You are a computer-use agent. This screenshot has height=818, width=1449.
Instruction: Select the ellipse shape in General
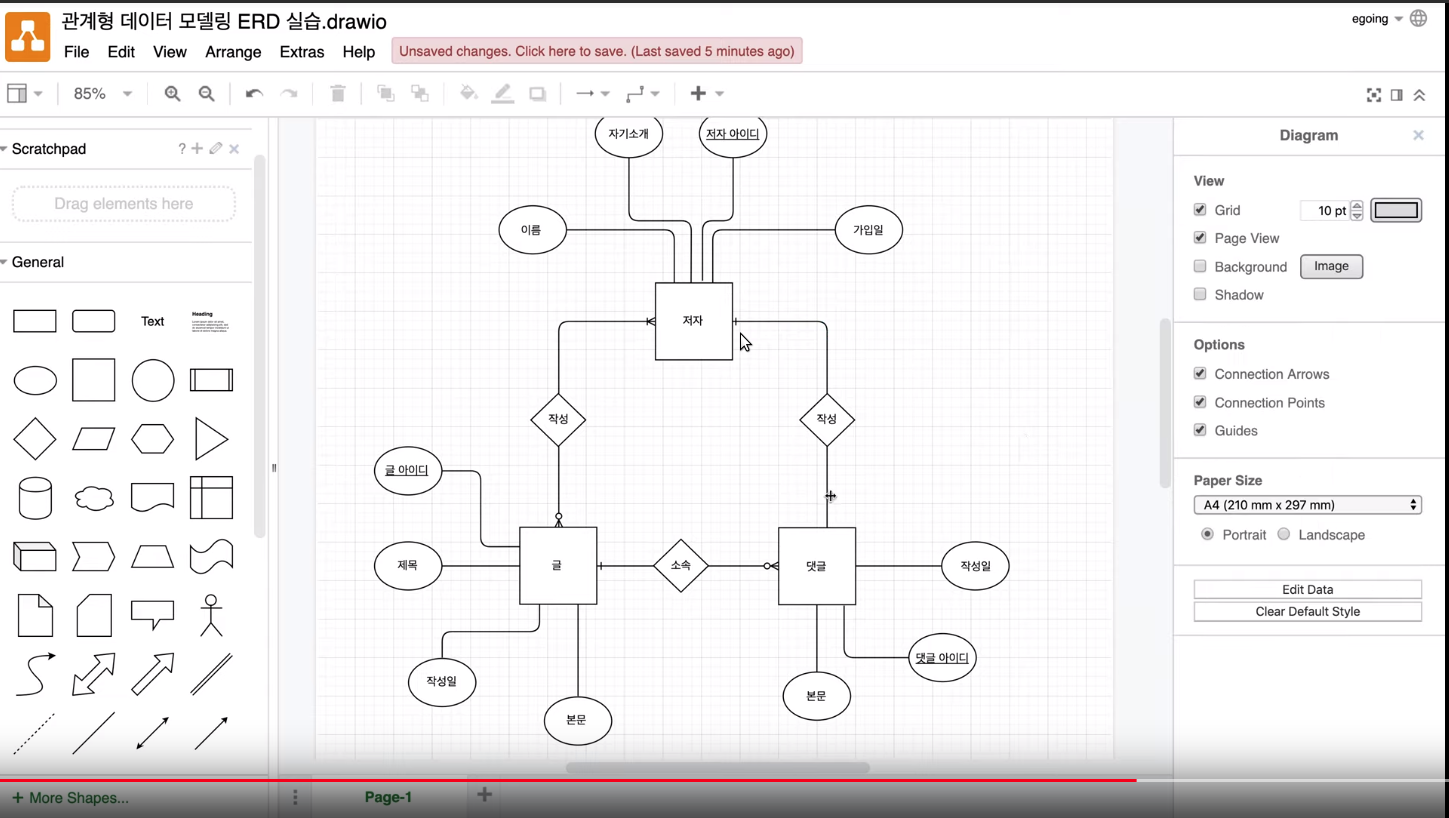(x=35, y=380)
